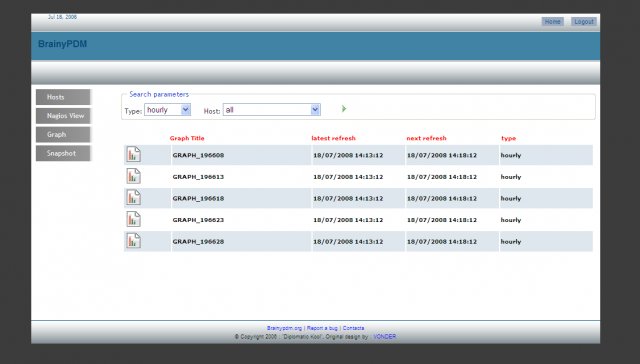Open the chart icon for GRAPH_196613
Screen dimensions: 640x364
tap(133, 176)
